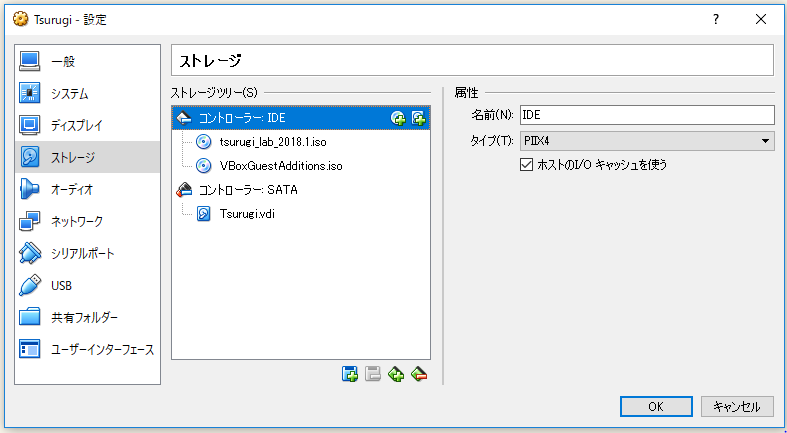Screen dimensions: 787x433
Task: Add hard disk to IDE controller
Action: point(419,118)
